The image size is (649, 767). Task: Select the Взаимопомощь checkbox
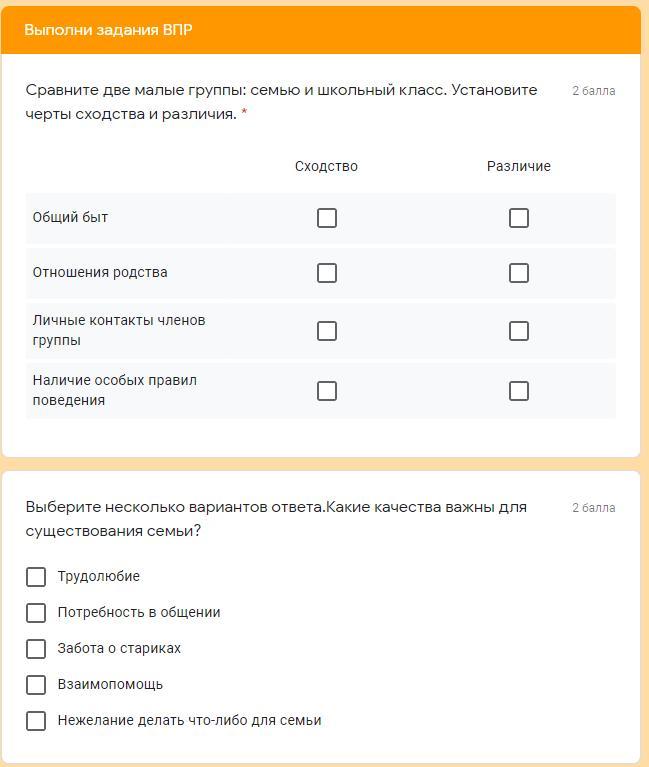[x=36, y=685]
